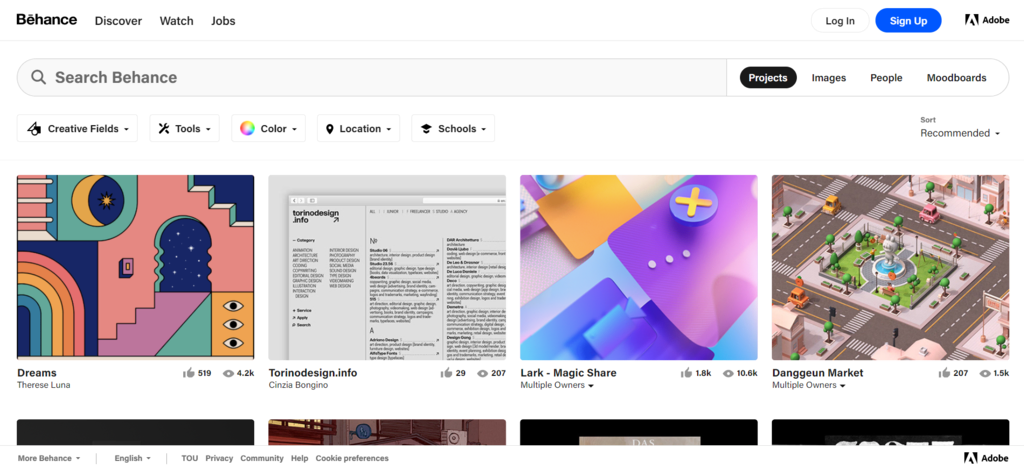1024x468 pixels.
Task: Open the Community footer link
Action: (262, 458)
